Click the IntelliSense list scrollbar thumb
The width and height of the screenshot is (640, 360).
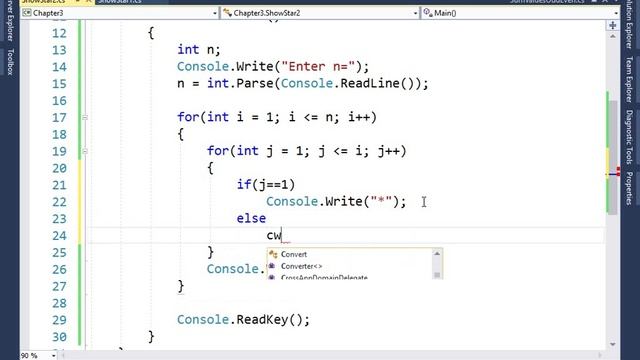[437, 275]
